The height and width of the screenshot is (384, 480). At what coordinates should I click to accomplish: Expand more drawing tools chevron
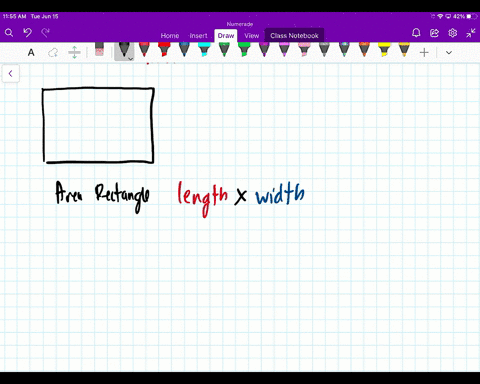pos(449,53)
